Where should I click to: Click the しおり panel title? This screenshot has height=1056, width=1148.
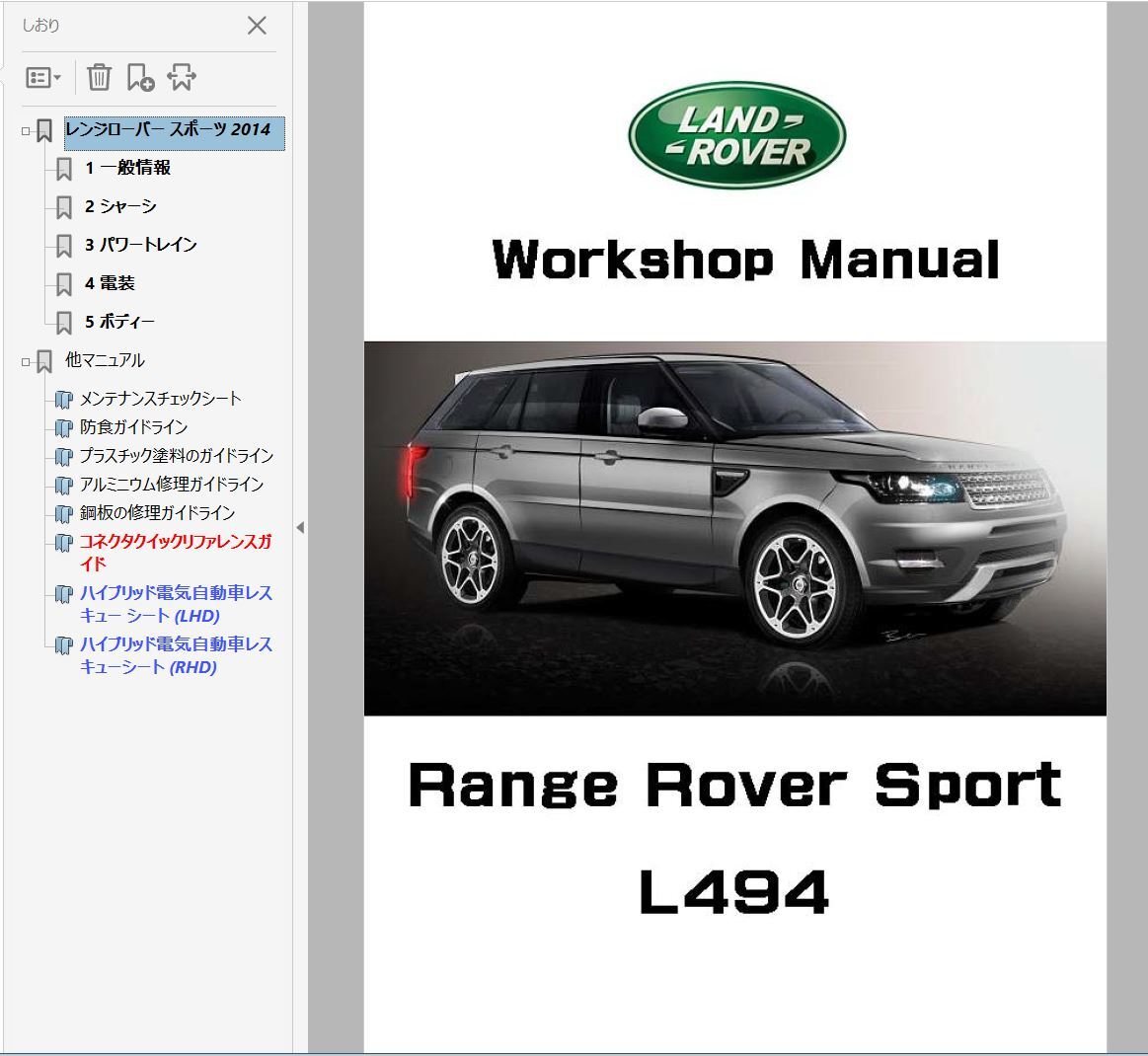[40, 26]
